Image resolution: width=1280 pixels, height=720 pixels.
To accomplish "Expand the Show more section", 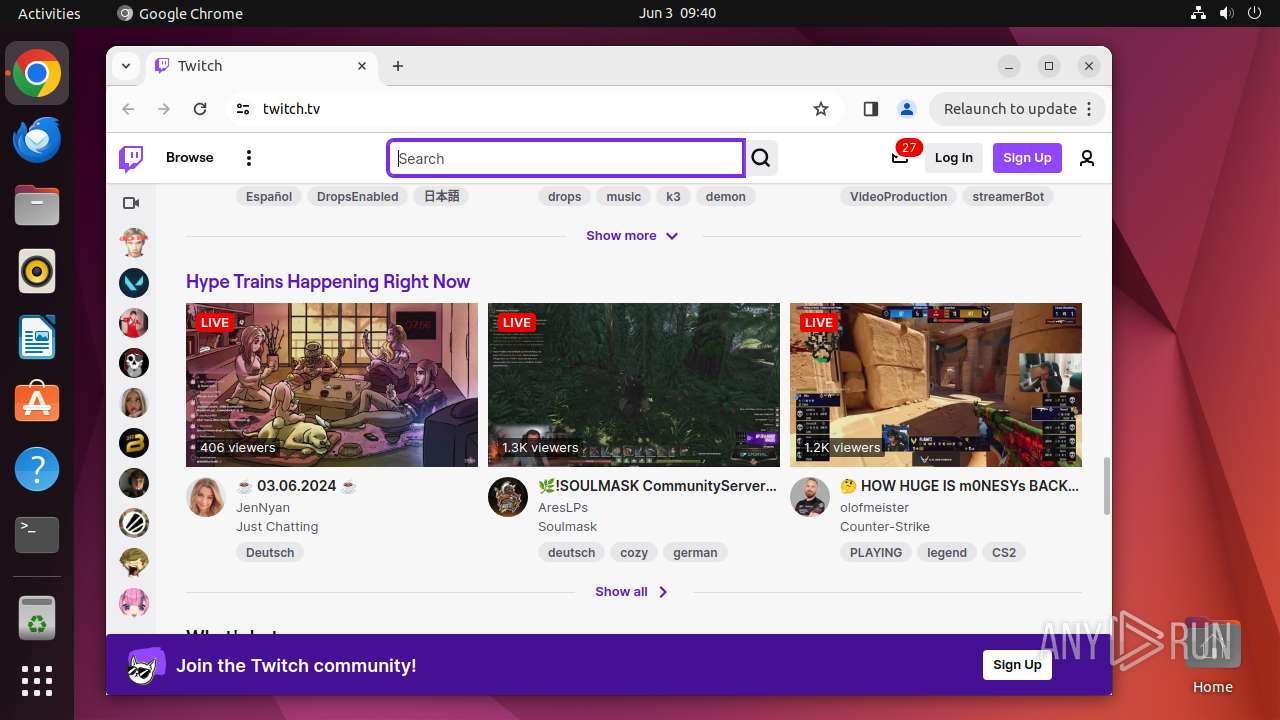I will (632, 236).
